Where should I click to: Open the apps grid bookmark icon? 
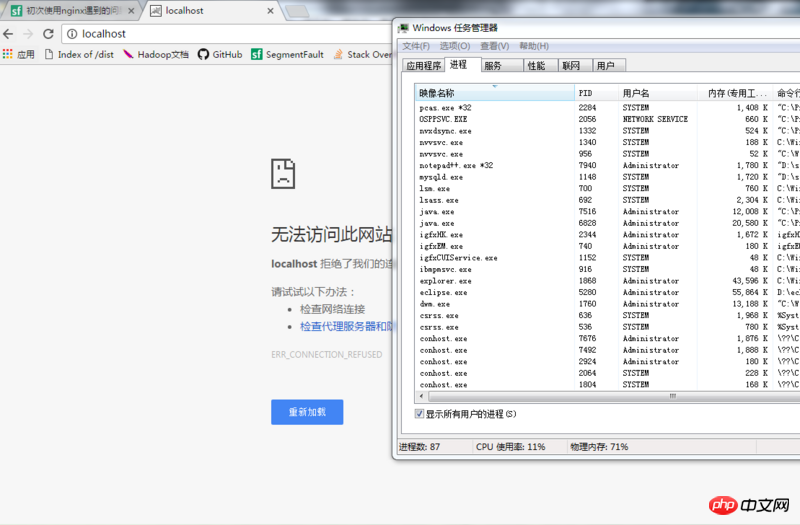[x=7, y=54]
